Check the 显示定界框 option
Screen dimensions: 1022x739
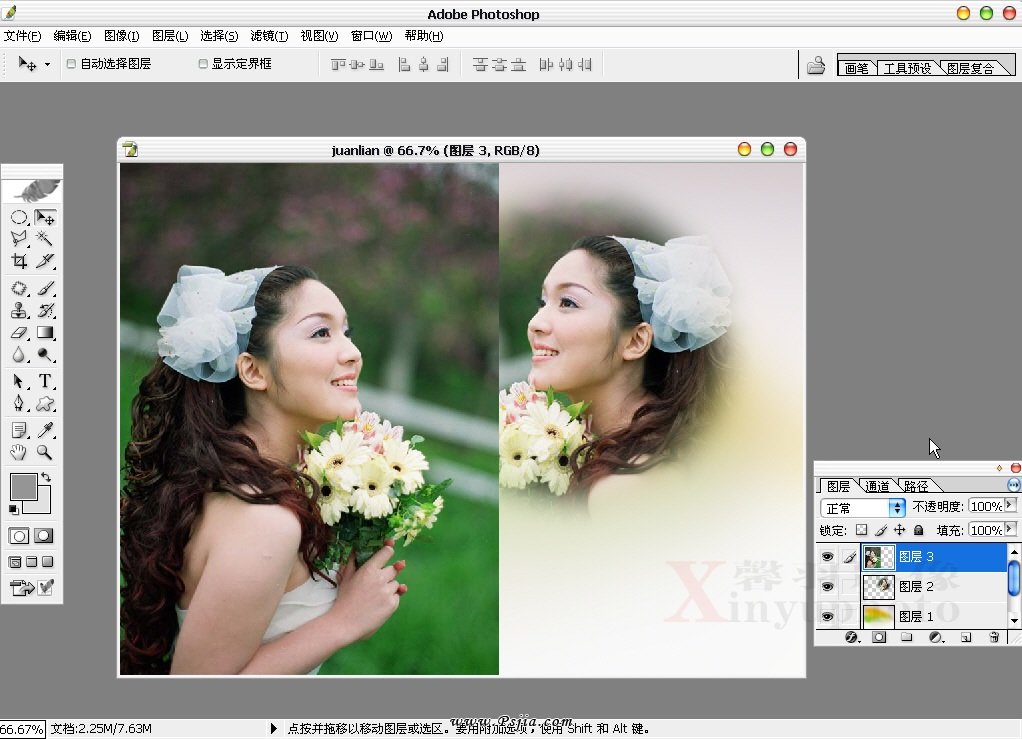203,64
